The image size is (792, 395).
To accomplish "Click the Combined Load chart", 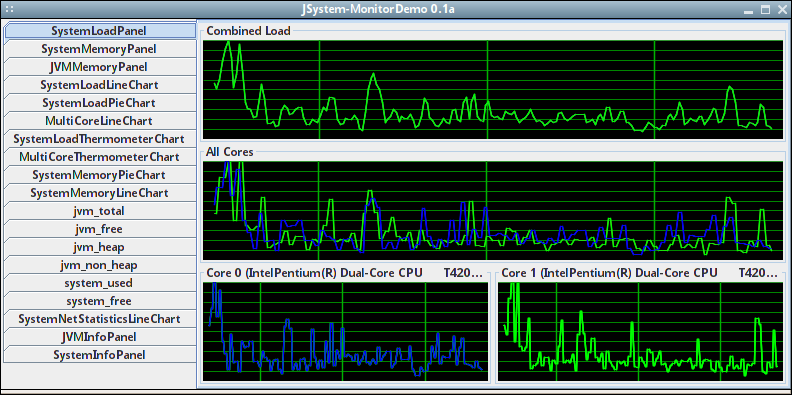I will click(x=493, y=90).
